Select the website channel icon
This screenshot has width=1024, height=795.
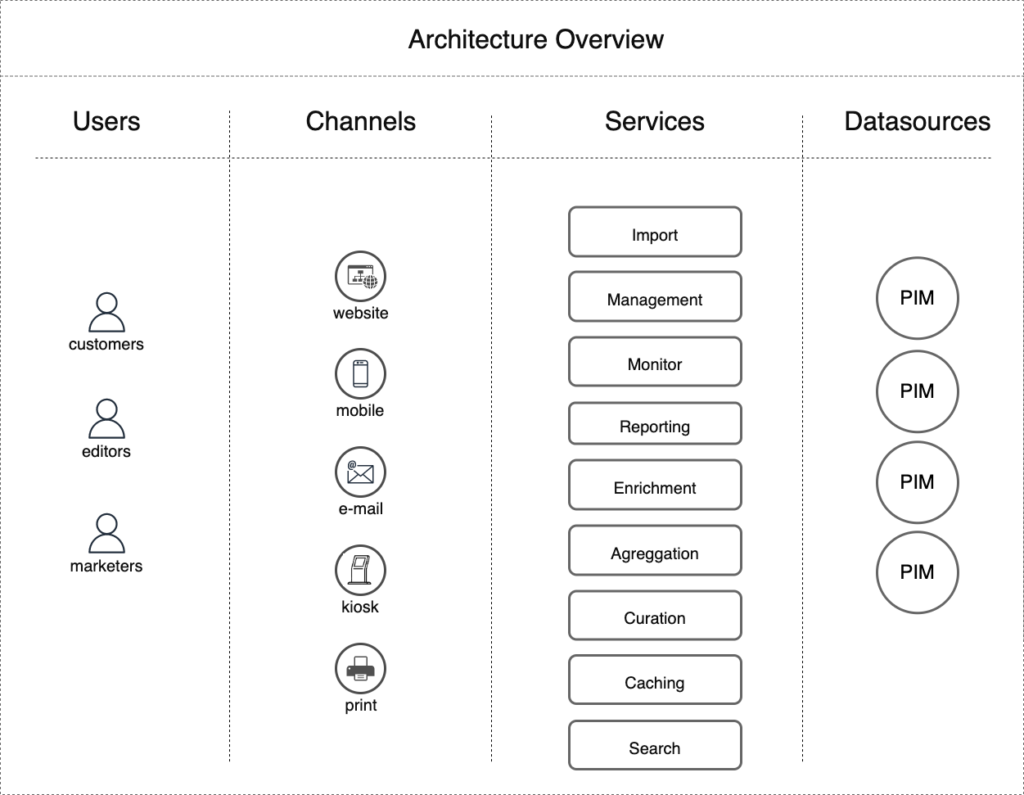click(x=360, y=277)
